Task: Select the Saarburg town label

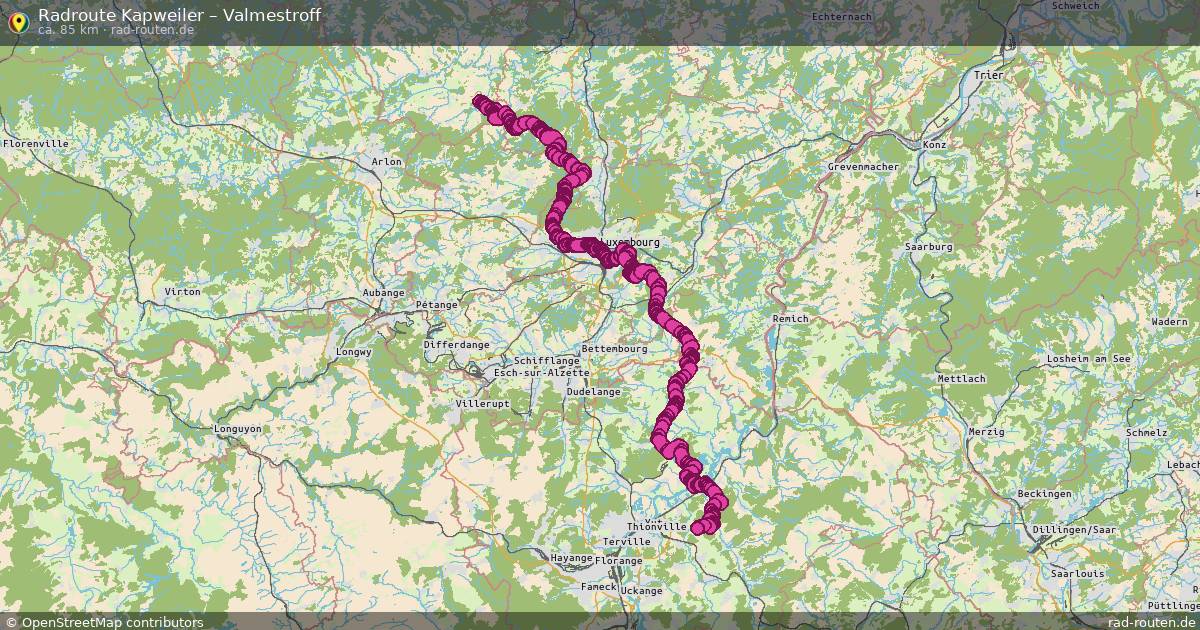Action: (x=928, y=246)
